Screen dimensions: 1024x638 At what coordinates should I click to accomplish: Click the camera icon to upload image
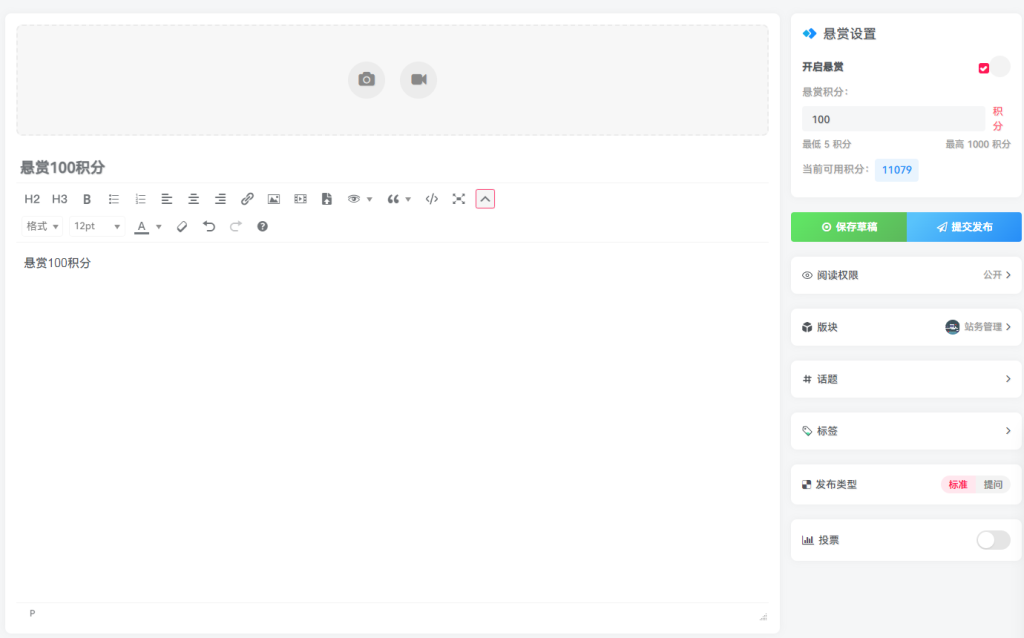(366, 80)
